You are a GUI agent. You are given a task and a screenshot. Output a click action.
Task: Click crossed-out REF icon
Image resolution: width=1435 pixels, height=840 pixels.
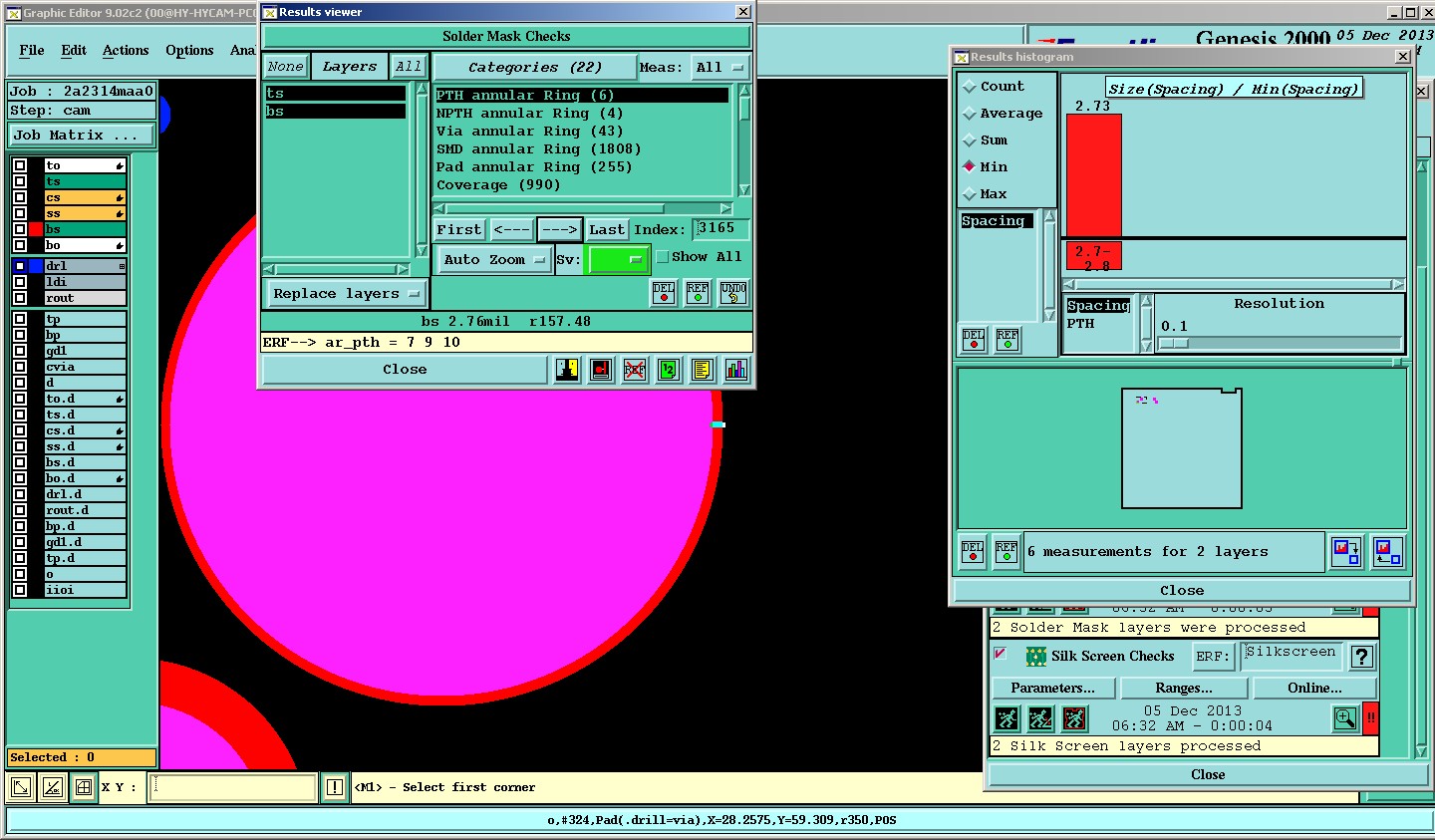pyautogui.click(x=635, y=370)
